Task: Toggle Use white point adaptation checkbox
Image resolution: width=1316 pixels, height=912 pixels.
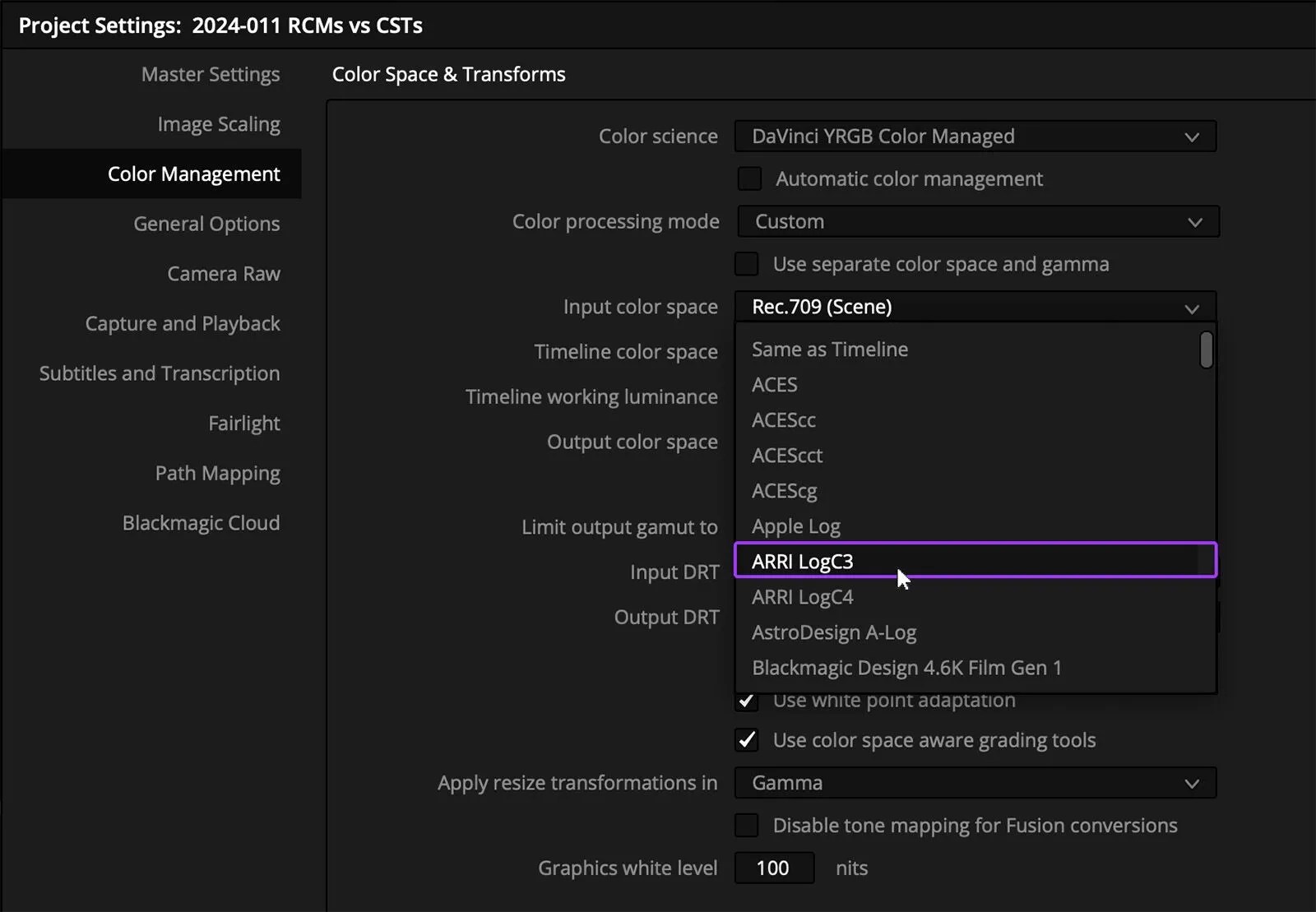Action: tap(747, 701)
